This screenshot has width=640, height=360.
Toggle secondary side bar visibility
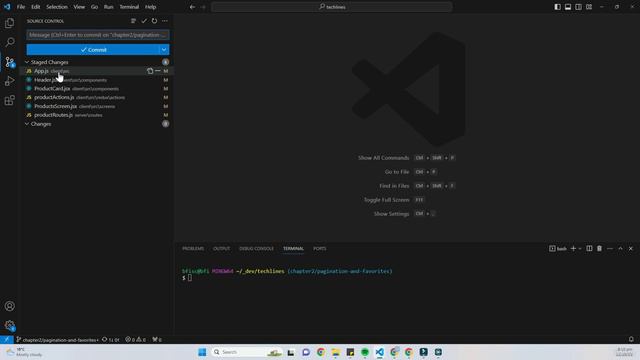tap(578, 7)
